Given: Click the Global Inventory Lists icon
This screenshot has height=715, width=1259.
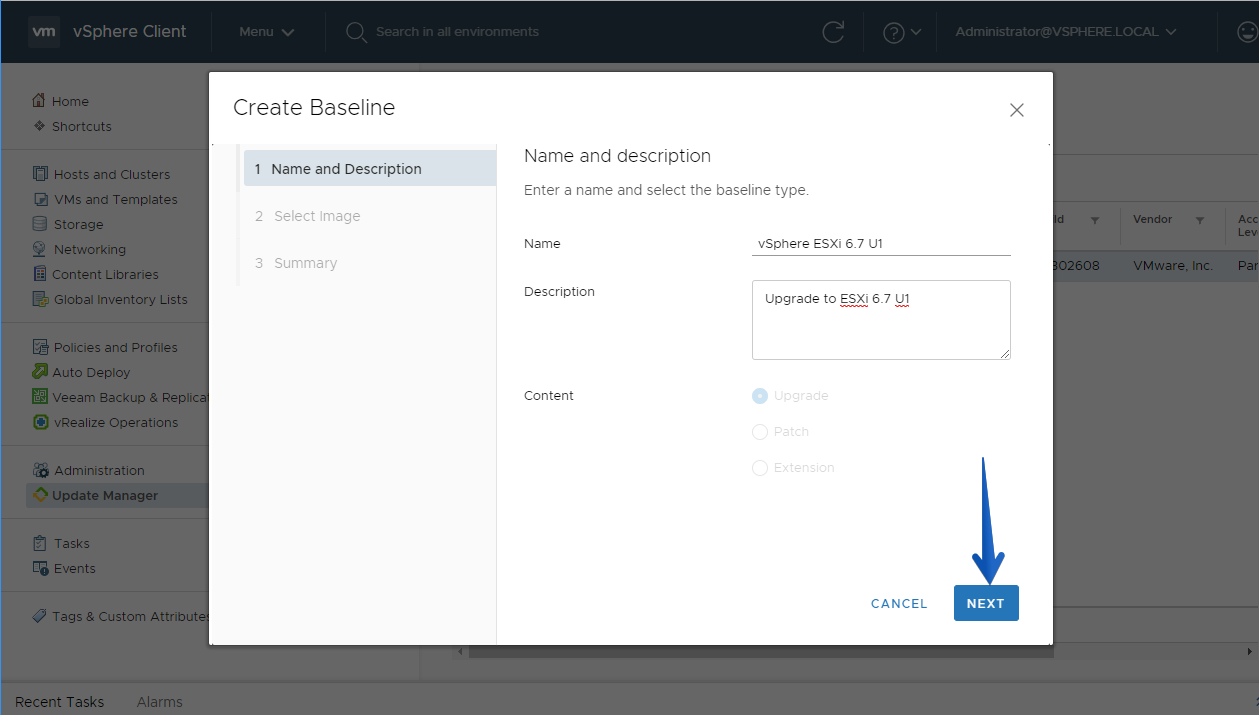Looking at the screenshot, I should (x=40, y=299).
